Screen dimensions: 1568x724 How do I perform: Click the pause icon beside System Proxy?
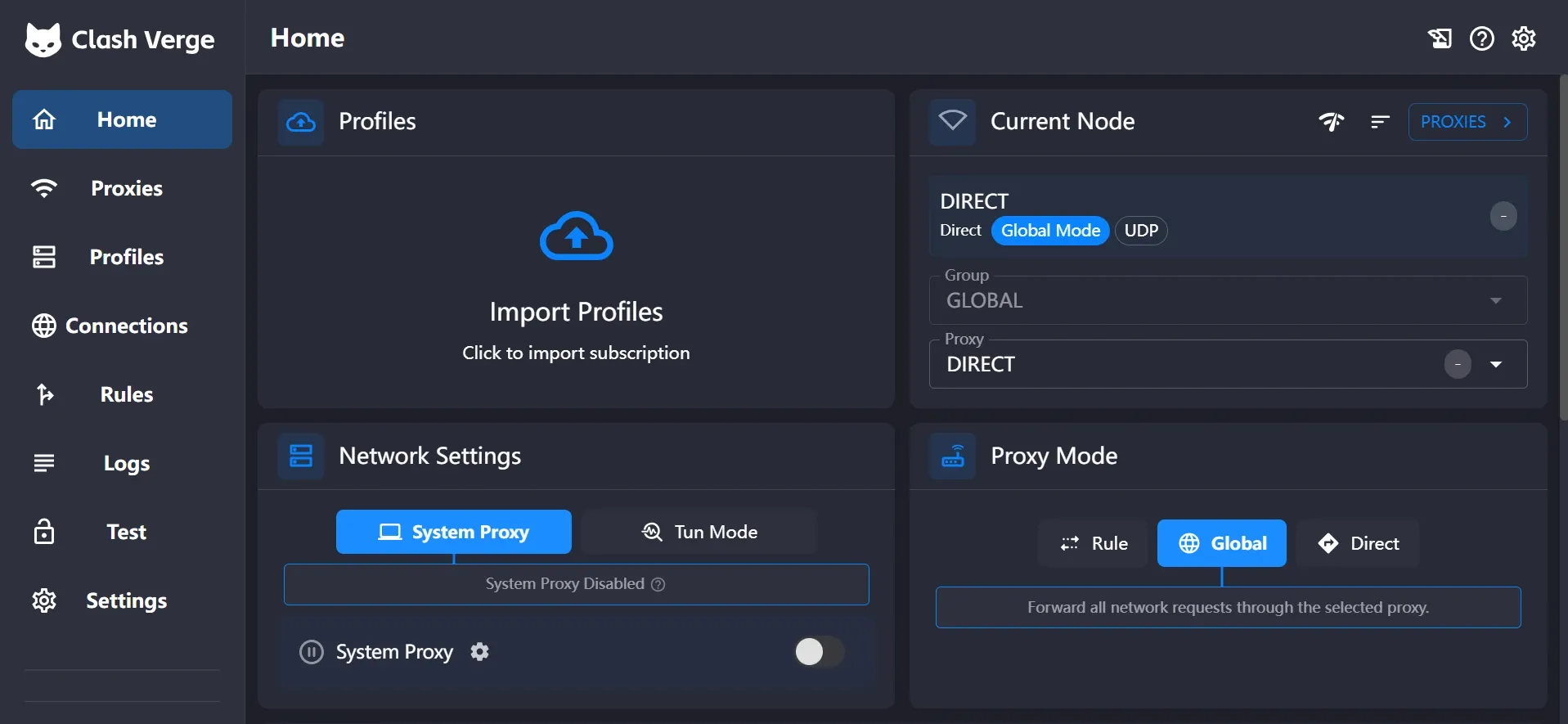click(x=311, y=652)
